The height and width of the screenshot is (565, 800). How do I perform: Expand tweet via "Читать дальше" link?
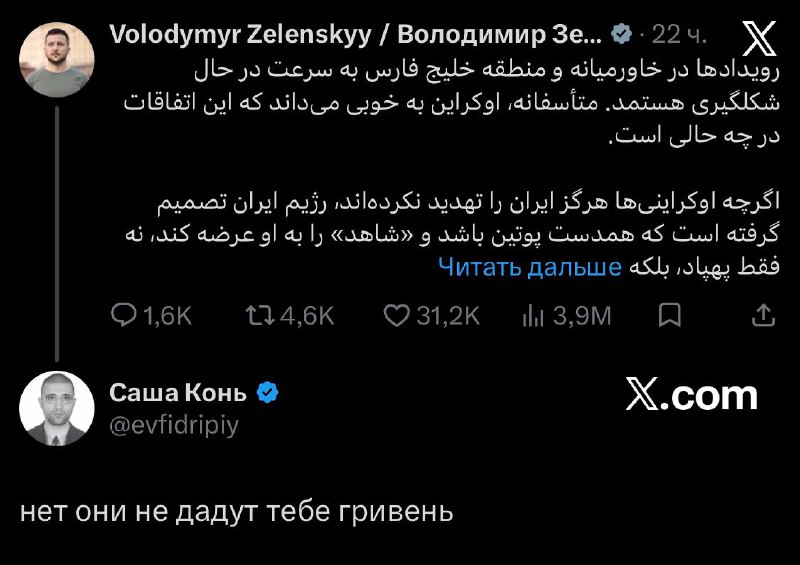tap(530, 266)
